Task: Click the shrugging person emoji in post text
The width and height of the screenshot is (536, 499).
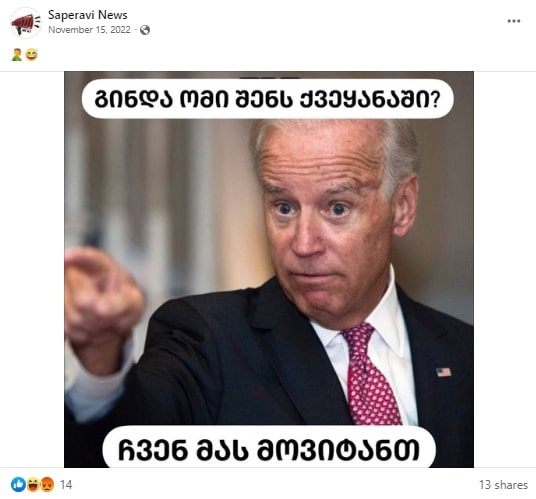Action: 17,55
